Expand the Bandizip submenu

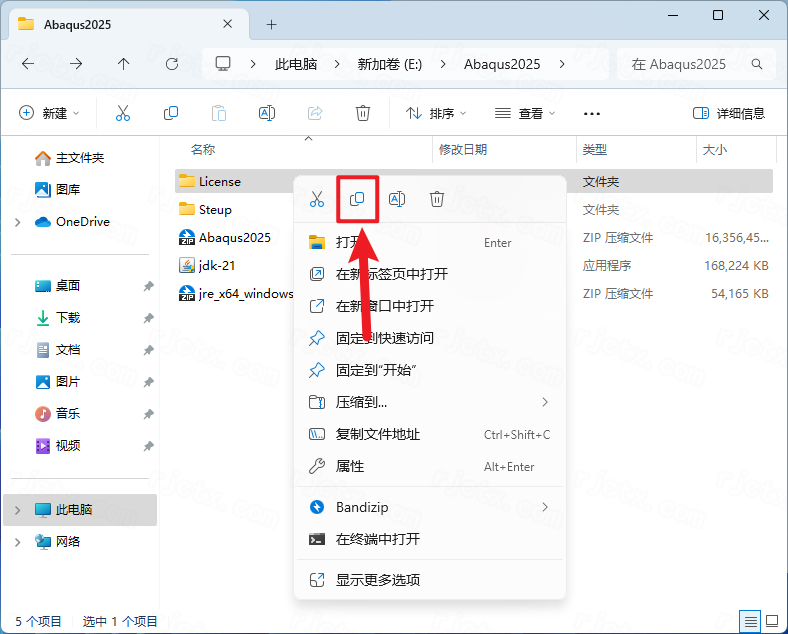click(x=430, y=507)
